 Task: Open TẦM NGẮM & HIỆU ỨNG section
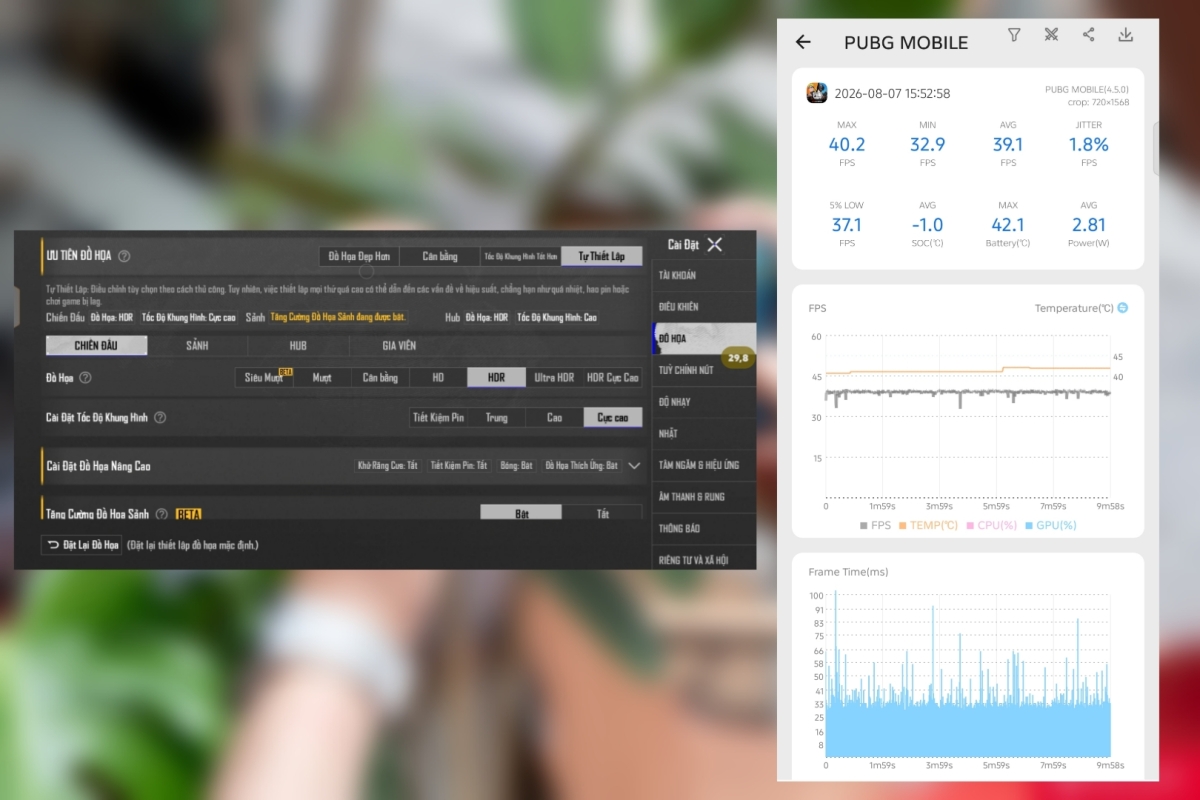point(704,465)
